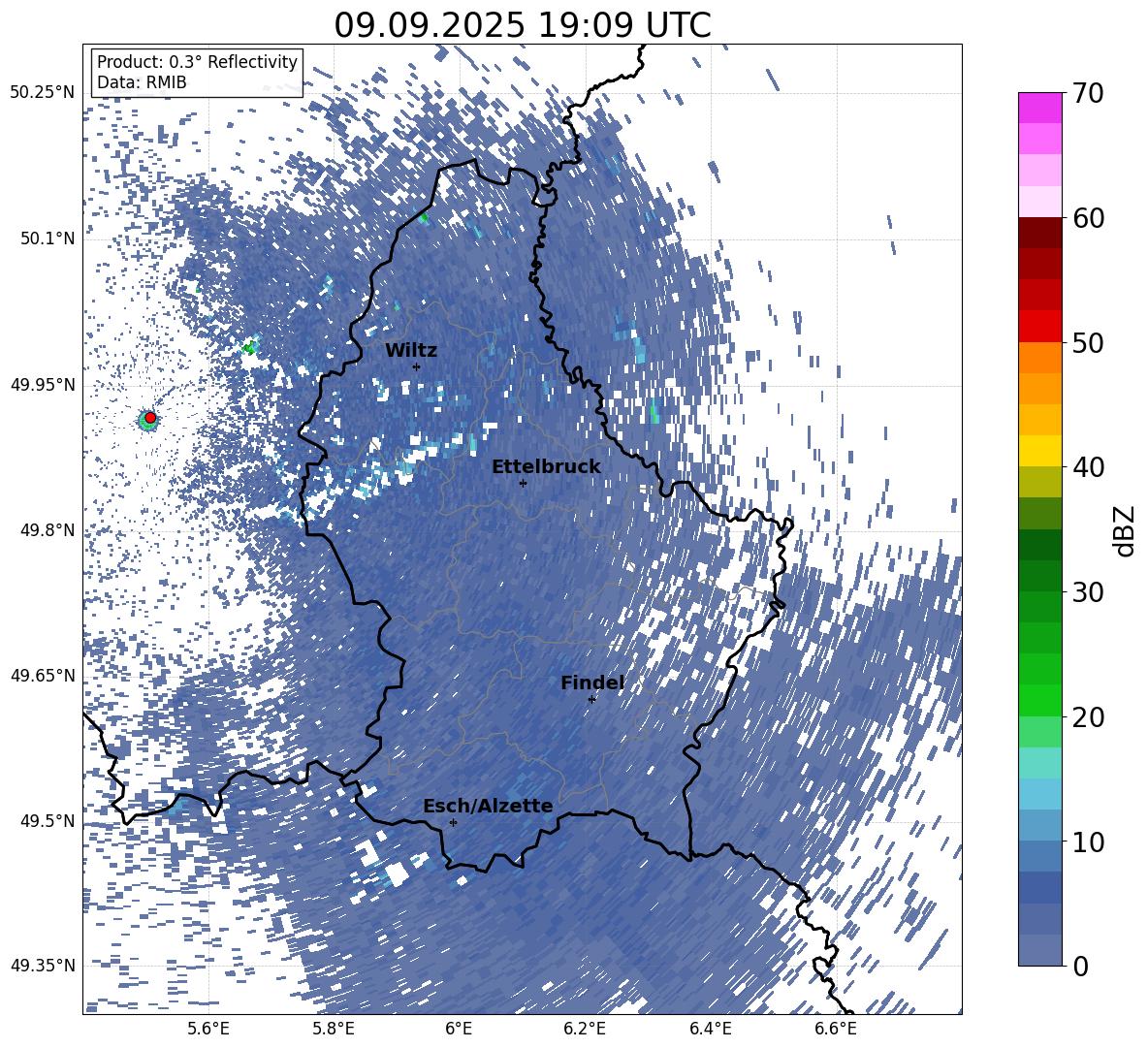
Task: Click the title 09.09.2025 19:09 UTC
Action: (x=523, y=25)
